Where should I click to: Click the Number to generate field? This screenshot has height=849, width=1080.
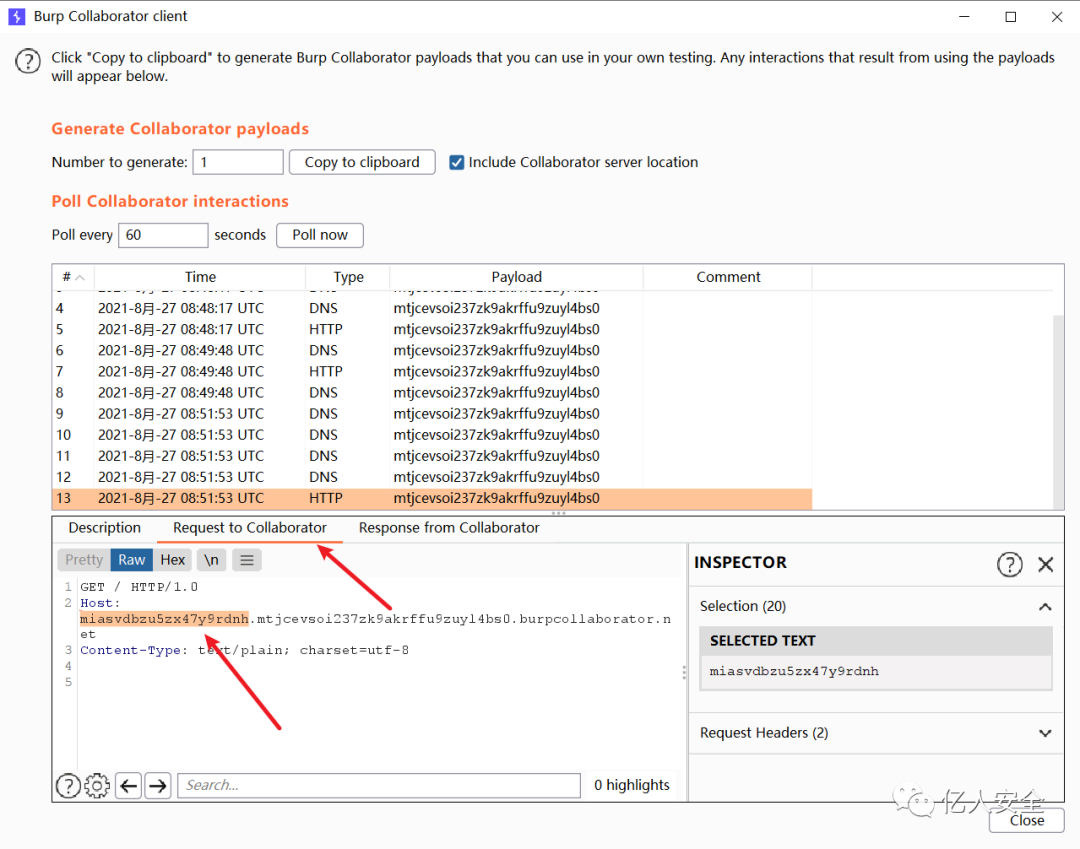pyautogui.click(x=238, y=163)
